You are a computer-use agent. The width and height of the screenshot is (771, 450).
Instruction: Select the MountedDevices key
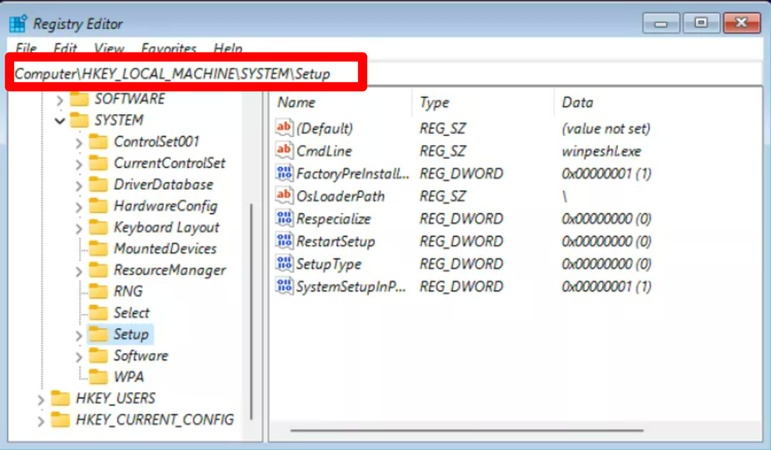pyautogui.click(x=164, y=249)
